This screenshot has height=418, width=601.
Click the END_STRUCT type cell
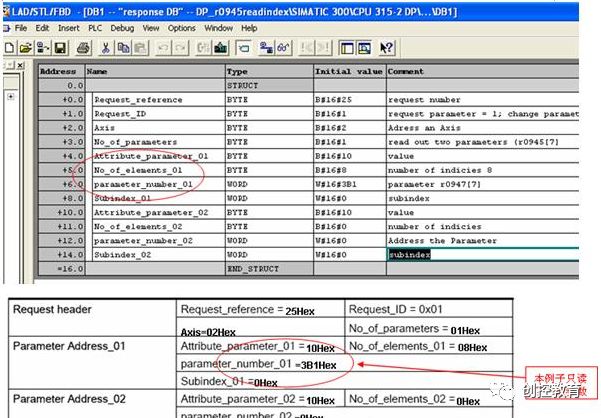(x=269, y=269)
